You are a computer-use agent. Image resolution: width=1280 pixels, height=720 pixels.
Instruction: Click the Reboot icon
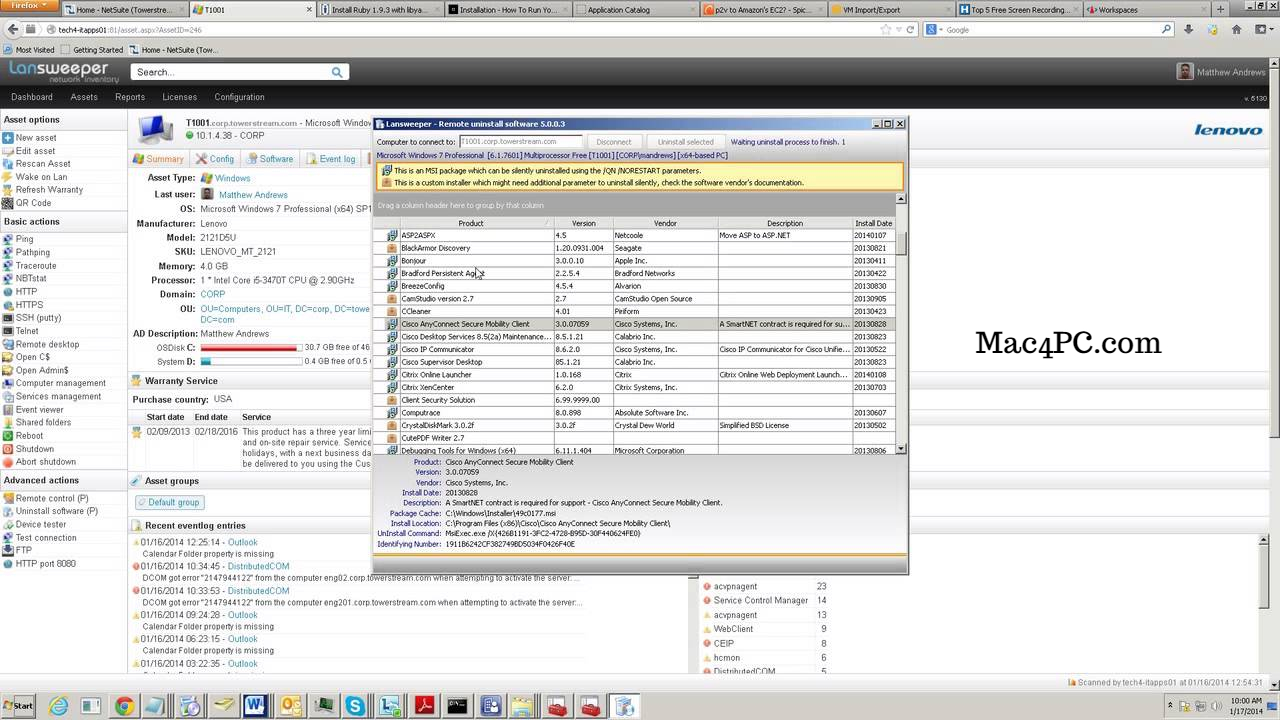tap(8, 436)
